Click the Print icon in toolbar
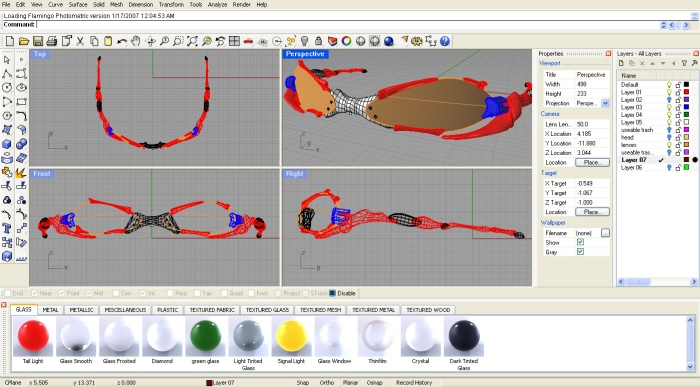 (52, 42)
